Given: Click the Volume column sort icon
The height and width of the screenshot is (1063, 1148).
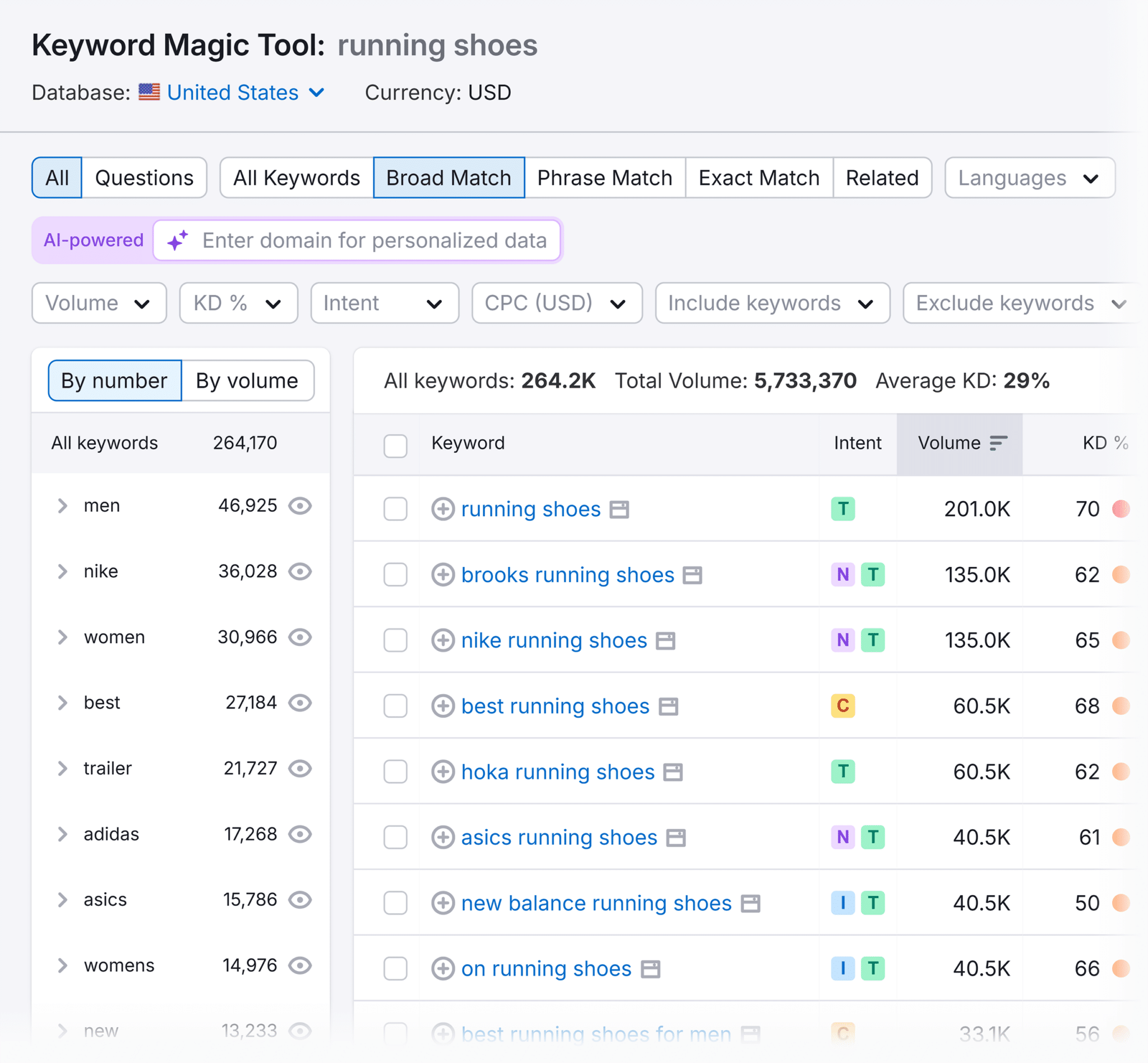Looking at the screenshot, I should coord(998,443).
